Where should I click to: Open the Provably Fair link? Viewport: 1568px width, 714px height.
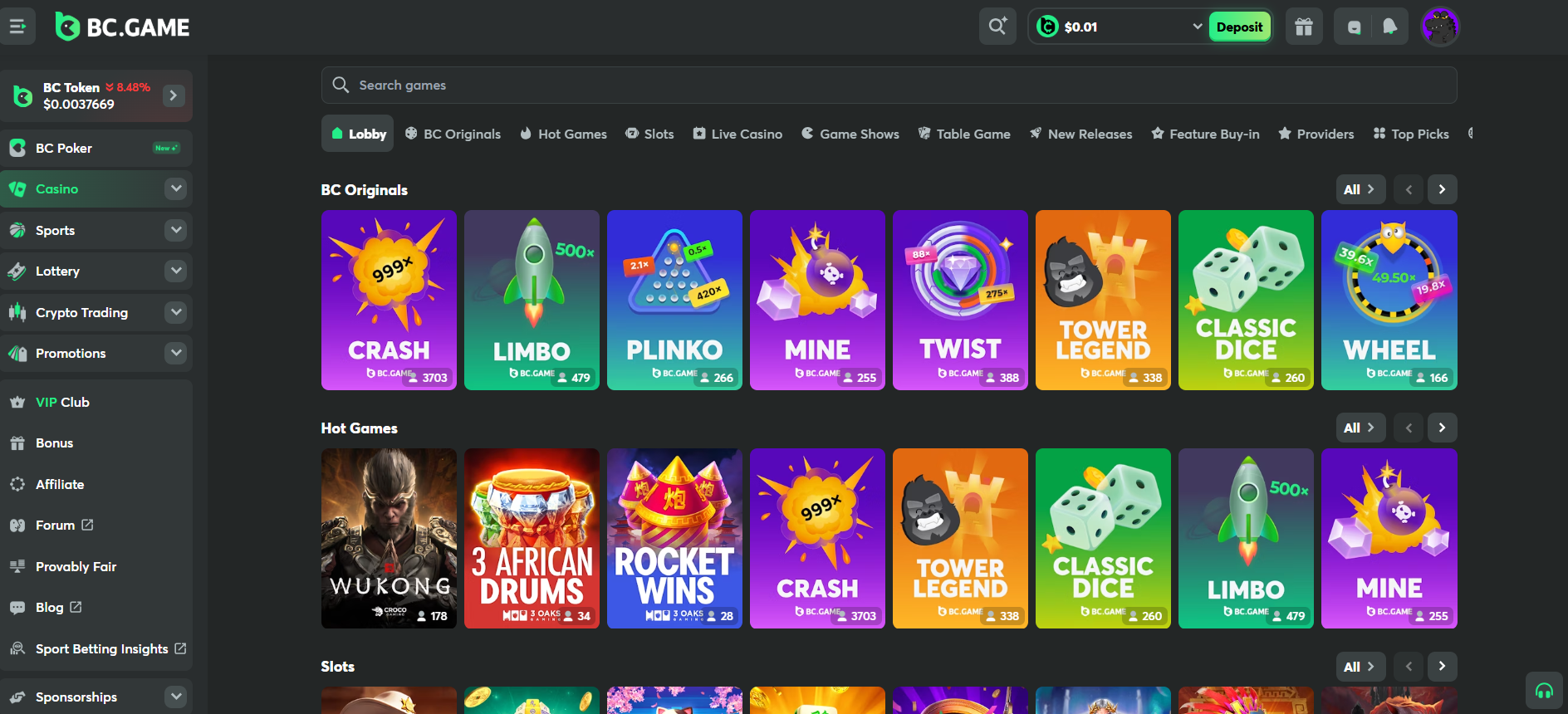76,566
